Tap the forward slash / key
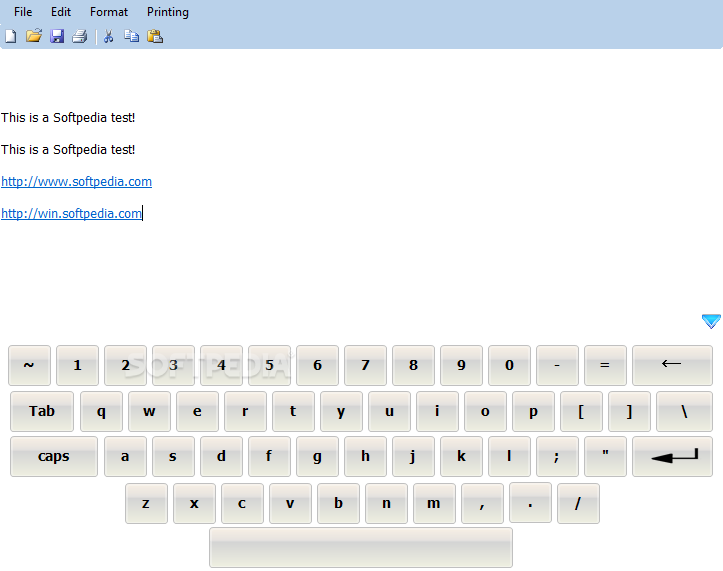This screenshot has width=723, height=571. 578,504
